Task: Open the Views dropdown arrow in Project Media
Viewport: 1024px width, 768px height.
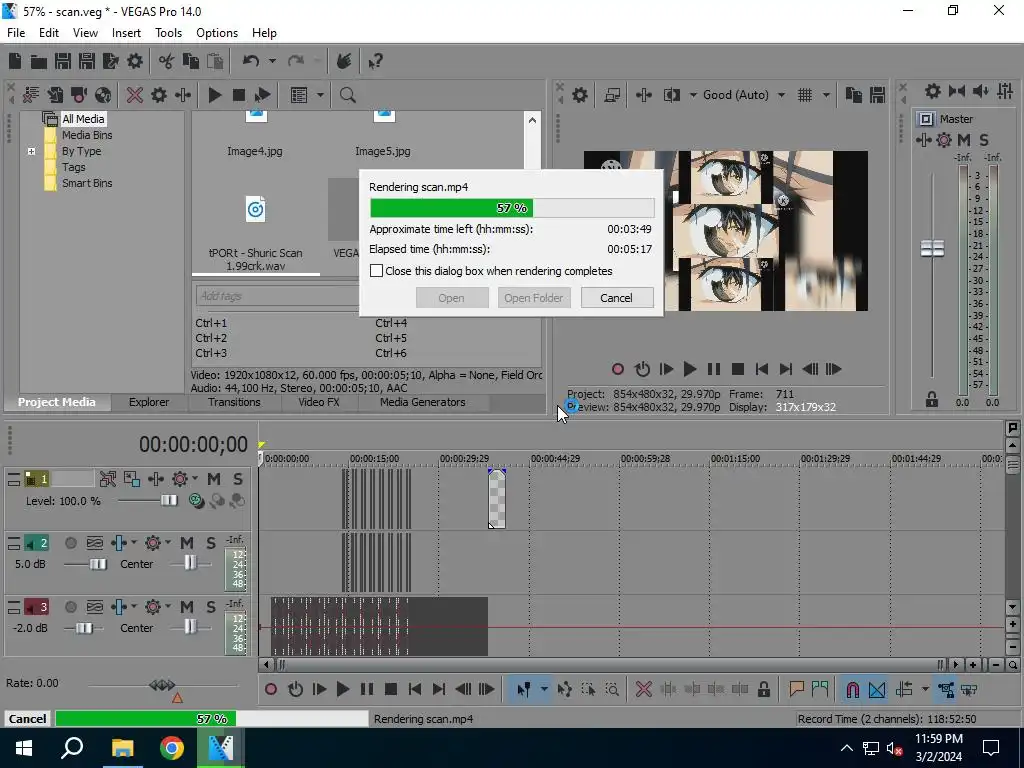Action: [320, 95]
